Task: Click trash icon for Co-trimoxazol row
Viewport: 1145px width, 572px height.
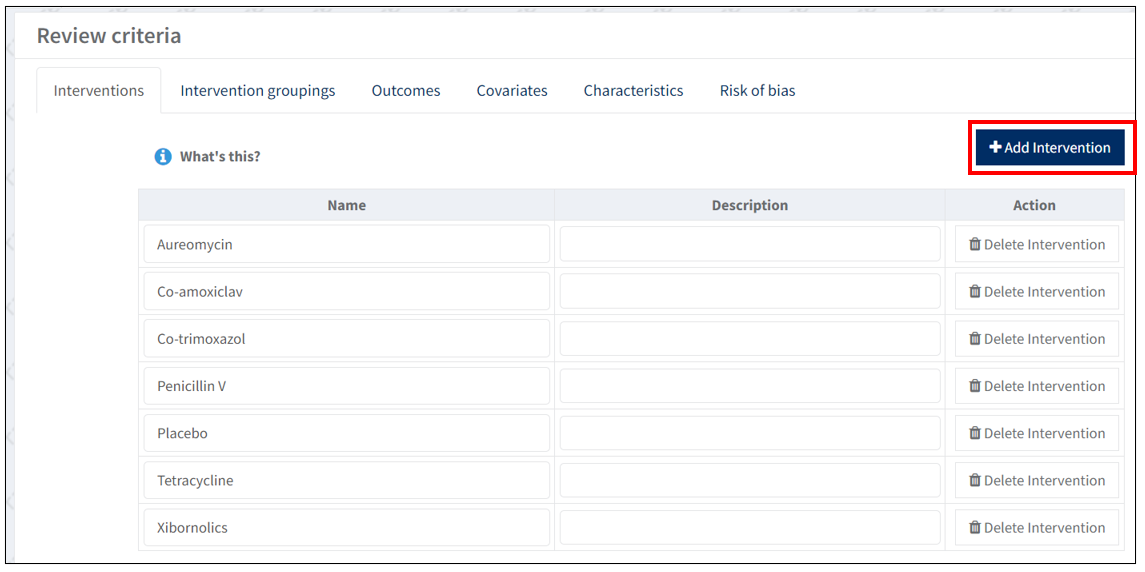Action: click(x=975, y=339)
